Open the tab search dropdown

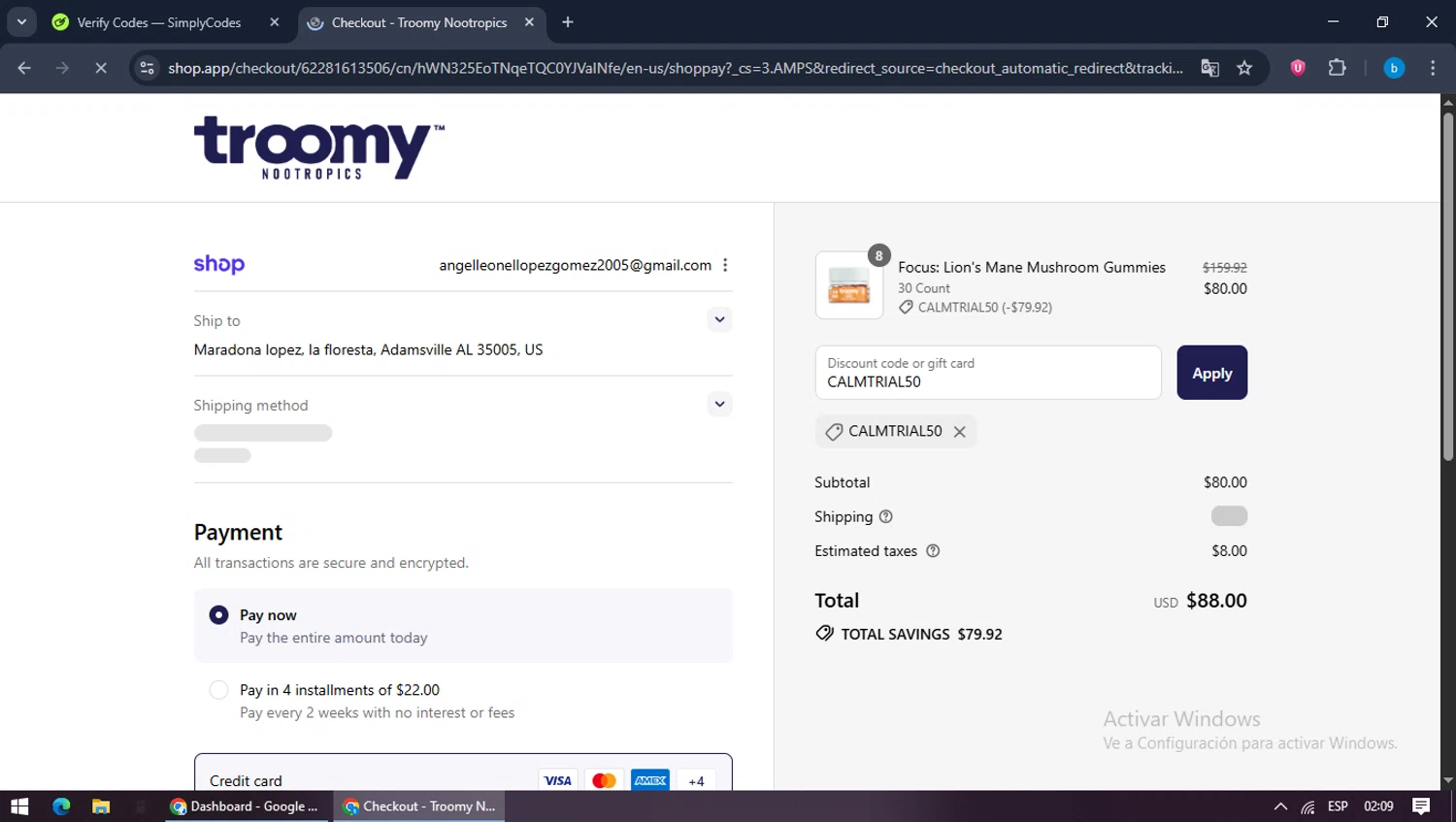tap(21, 22)
